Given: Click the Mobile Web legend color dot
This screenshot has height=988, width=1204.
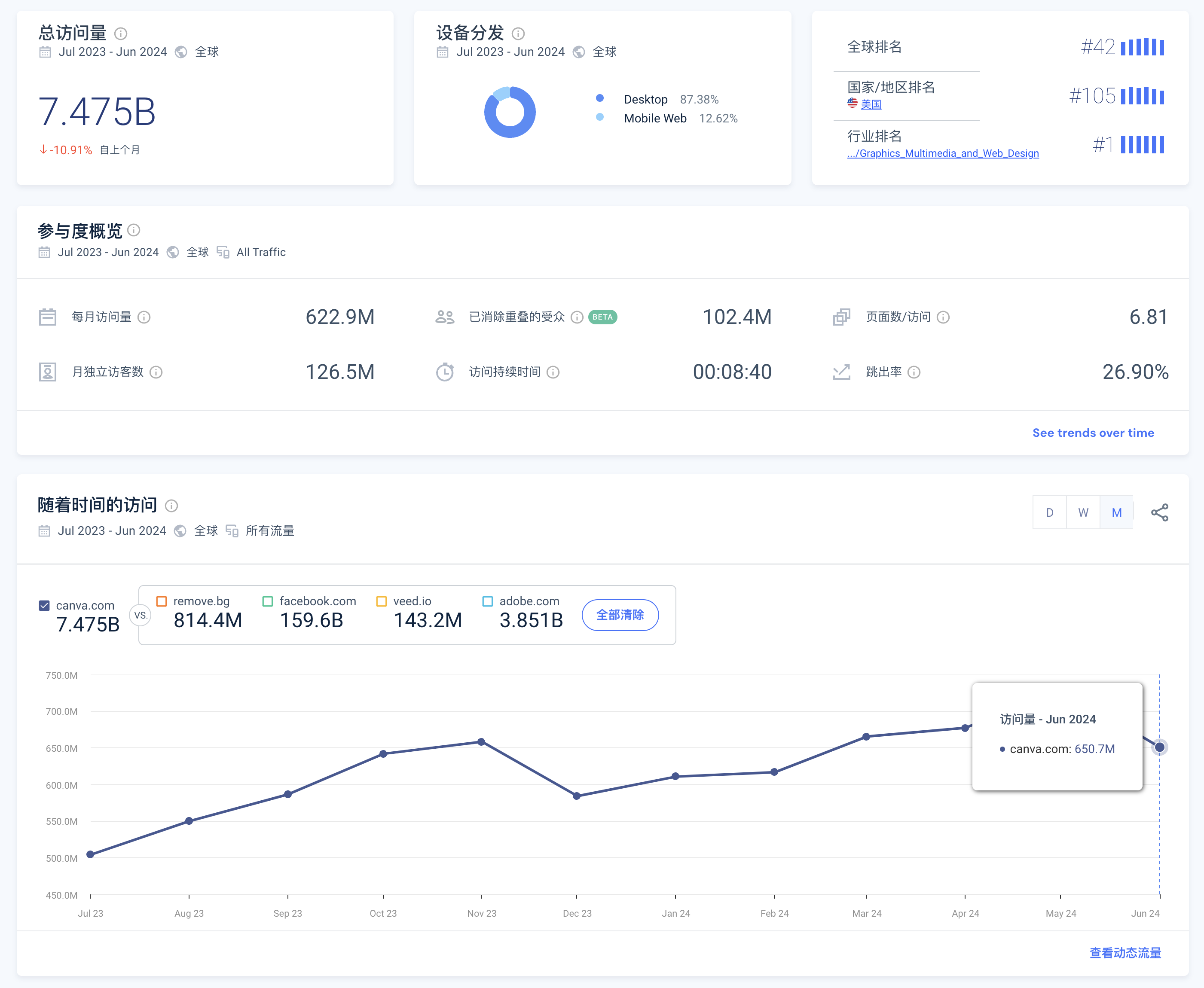Looking at the screenshot, I should (x=599, y=117).
